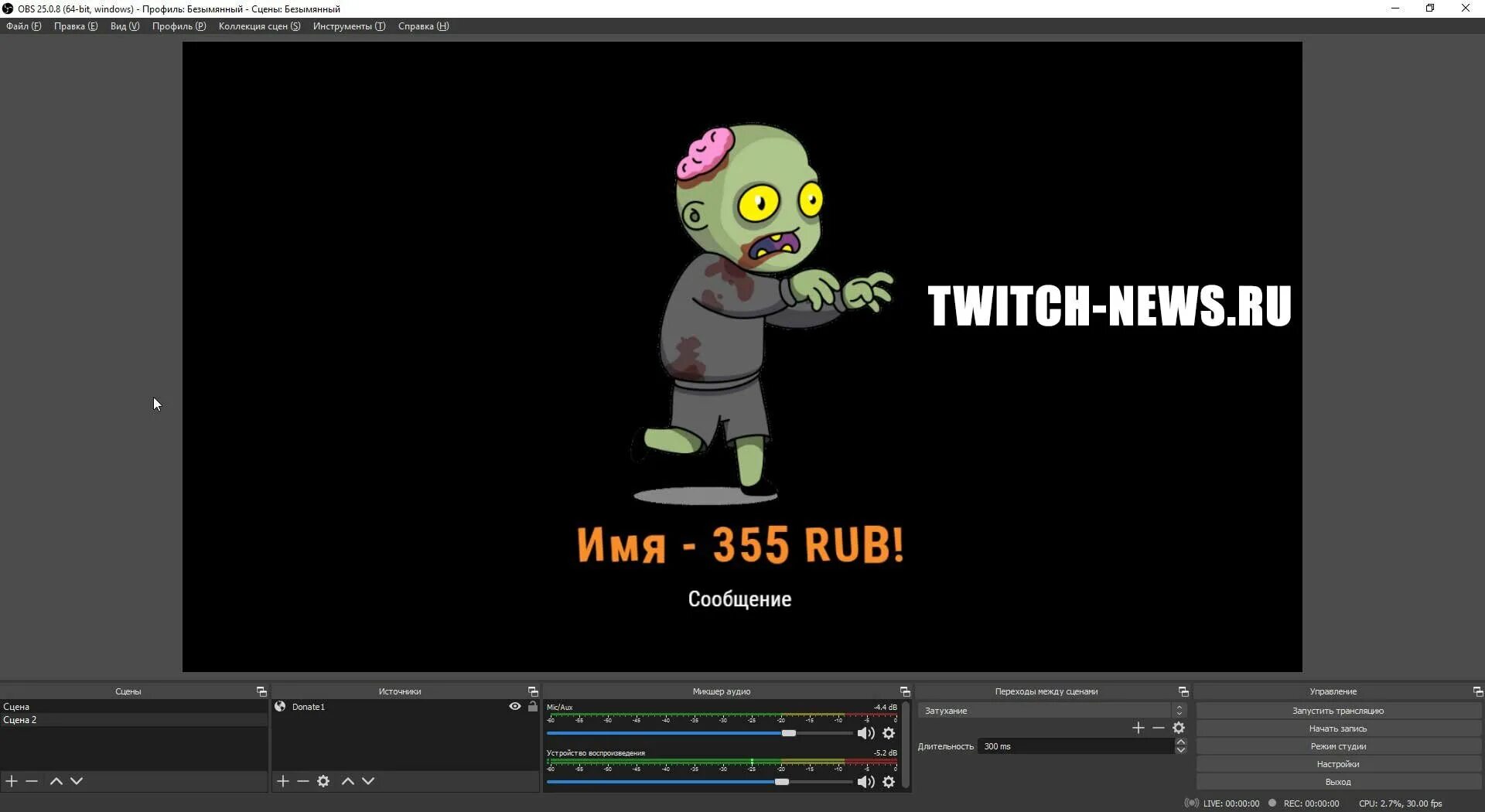Open Mic/Aux audio settings gear
Viewport: 1485px width, 812px height.
tap(889, 733)
